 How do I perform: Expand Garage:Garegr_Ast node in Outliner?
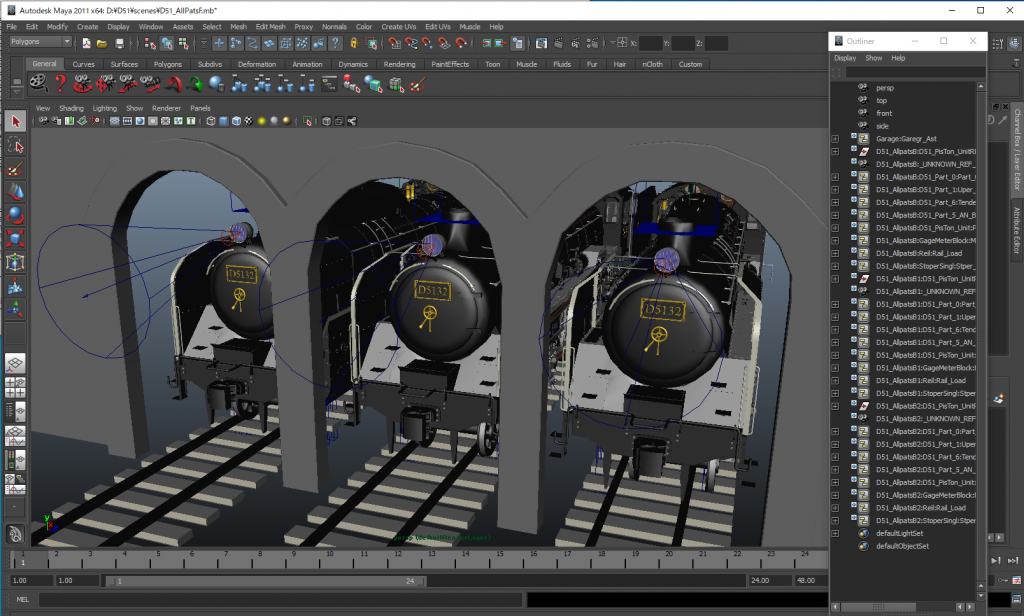(835, 138)
